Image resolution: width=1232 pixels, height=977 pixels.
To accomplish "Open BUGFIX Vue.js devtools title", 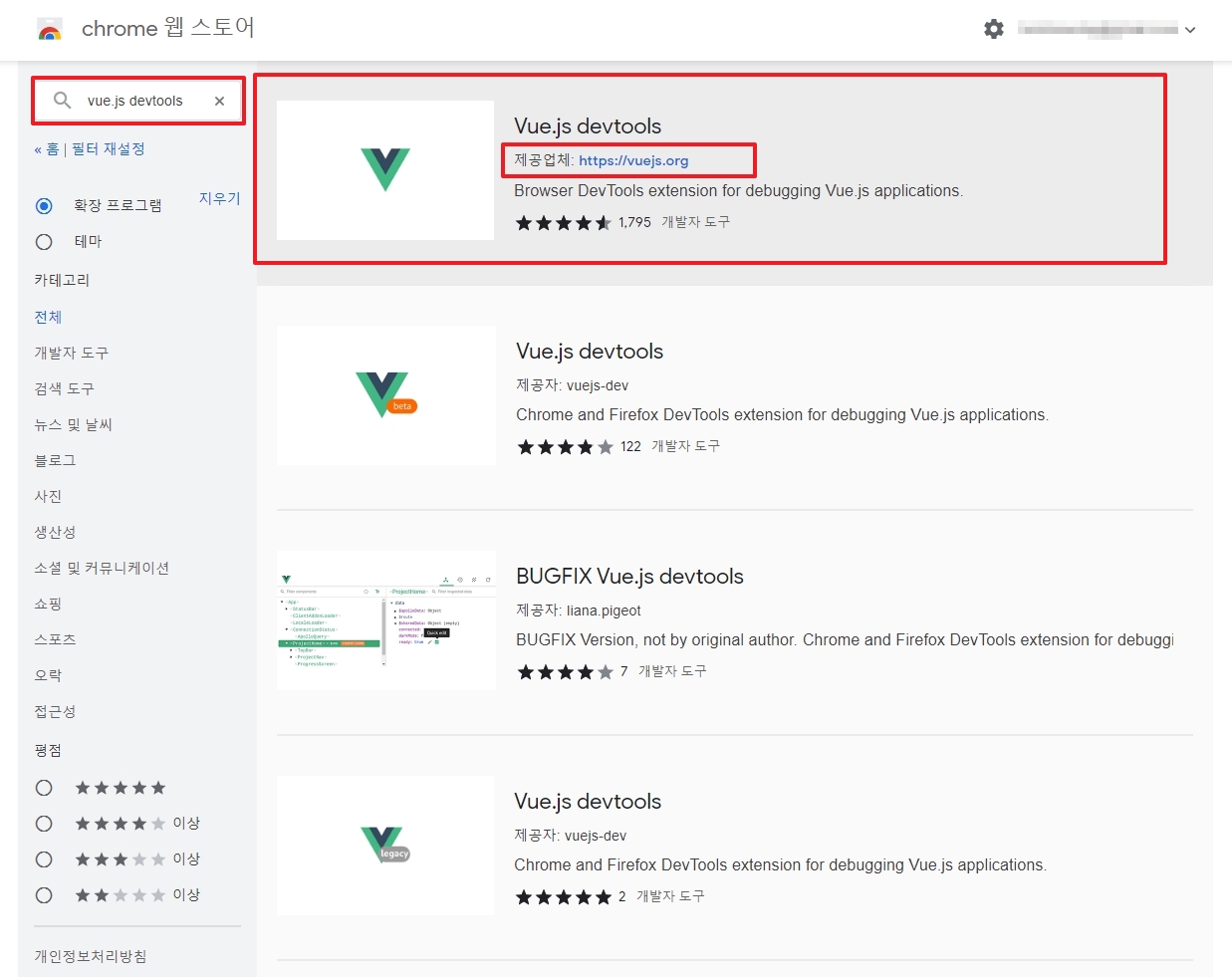I will 629,577.
